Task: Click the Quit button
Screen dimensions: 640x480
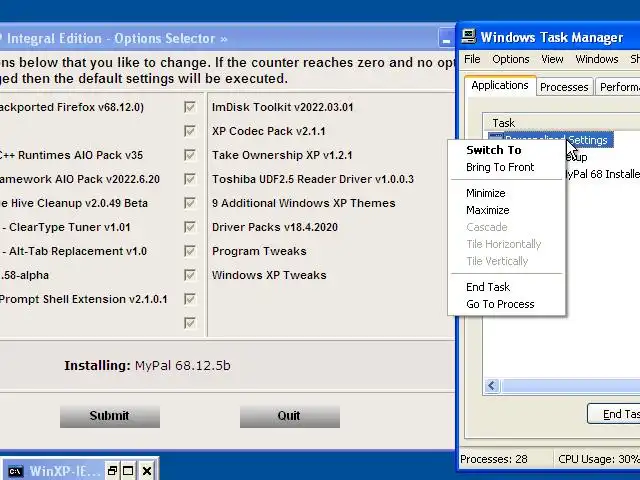Action: click(x=289, y=416)
